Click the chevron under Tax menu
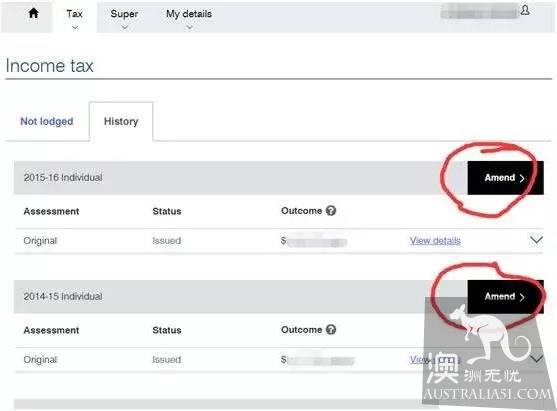The image size is (557, 411). click(75, 27)
